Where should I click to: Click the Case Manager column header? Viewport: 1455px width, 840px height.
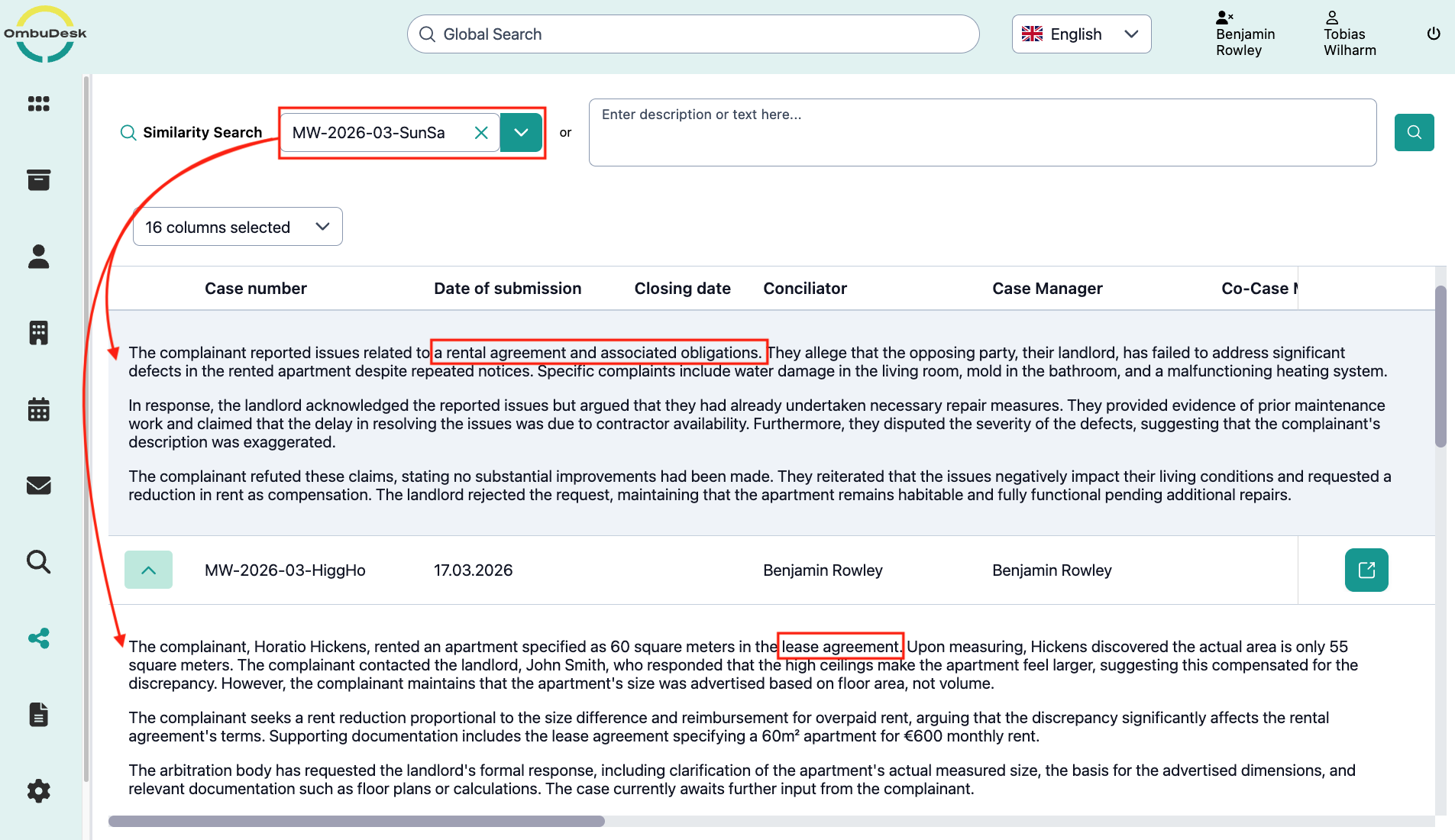coord(1047,289)
